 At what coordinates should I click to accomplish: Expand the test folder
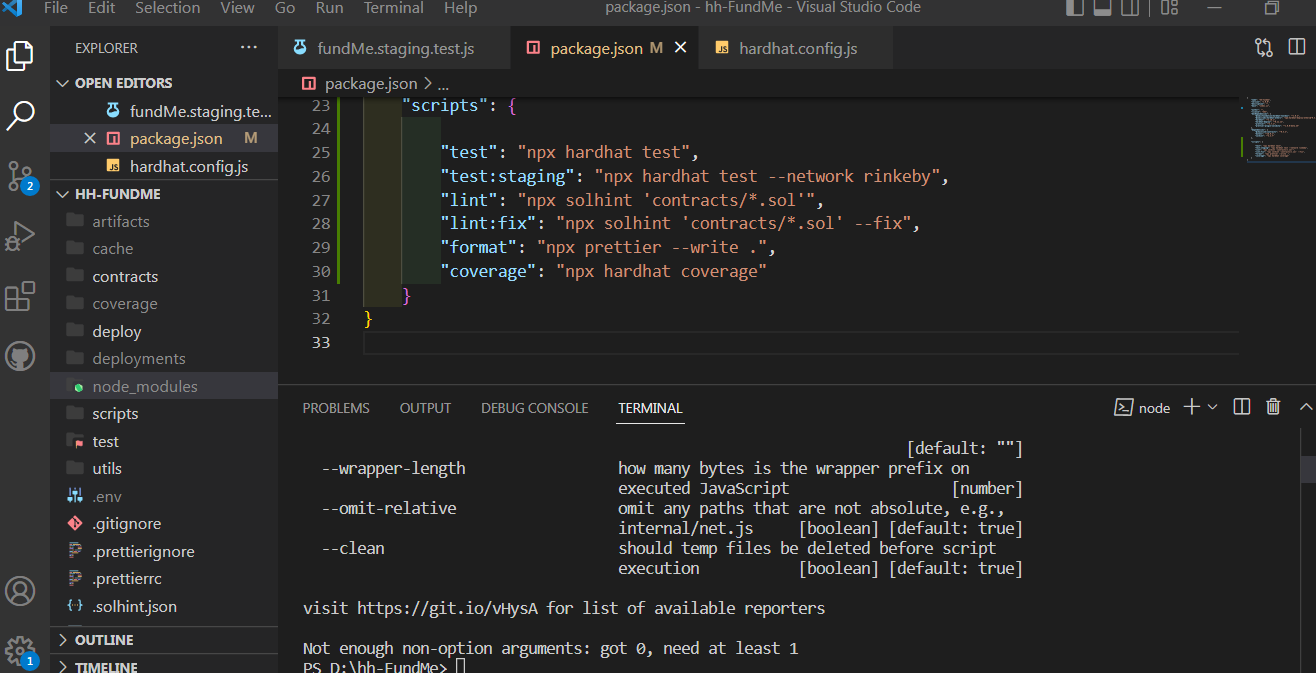(x=164, y=441)
